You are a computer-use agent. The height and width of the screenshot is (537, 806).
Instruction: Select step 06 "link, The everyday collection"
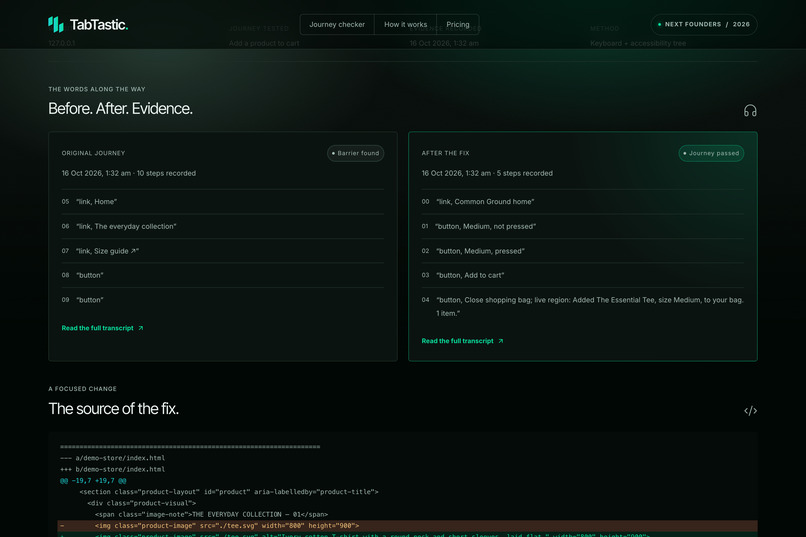(x=223, y=226)
